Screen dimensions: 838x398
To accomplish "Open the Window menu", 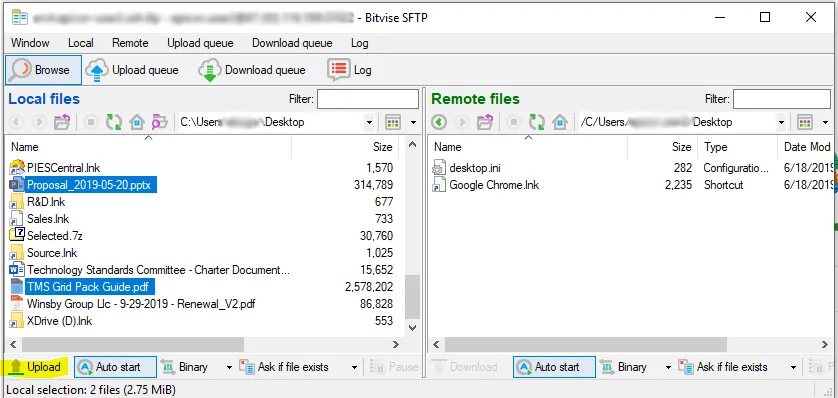I will point(30,43).
